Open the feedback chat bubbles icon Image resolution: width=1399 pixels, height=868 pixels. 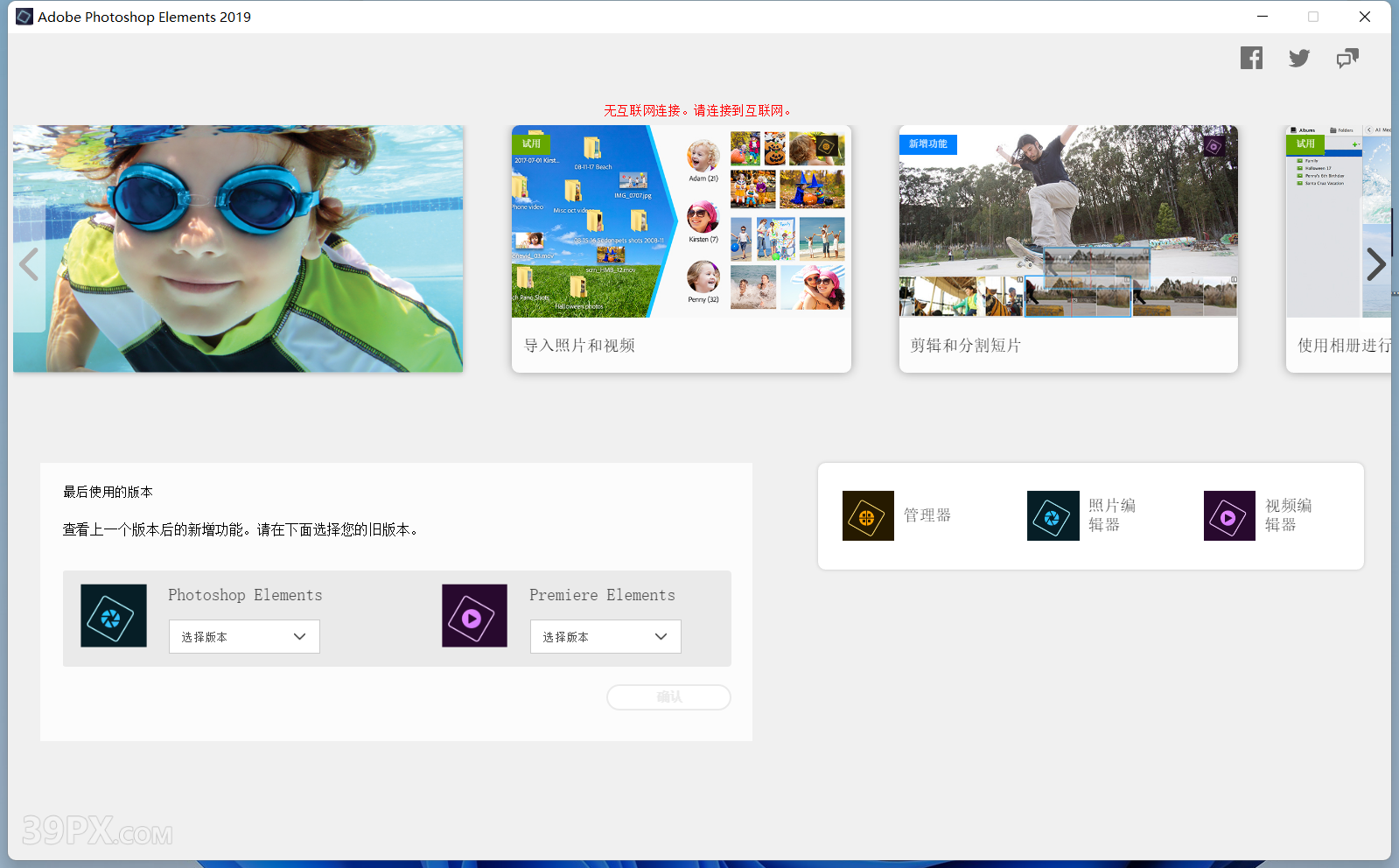1347,58
